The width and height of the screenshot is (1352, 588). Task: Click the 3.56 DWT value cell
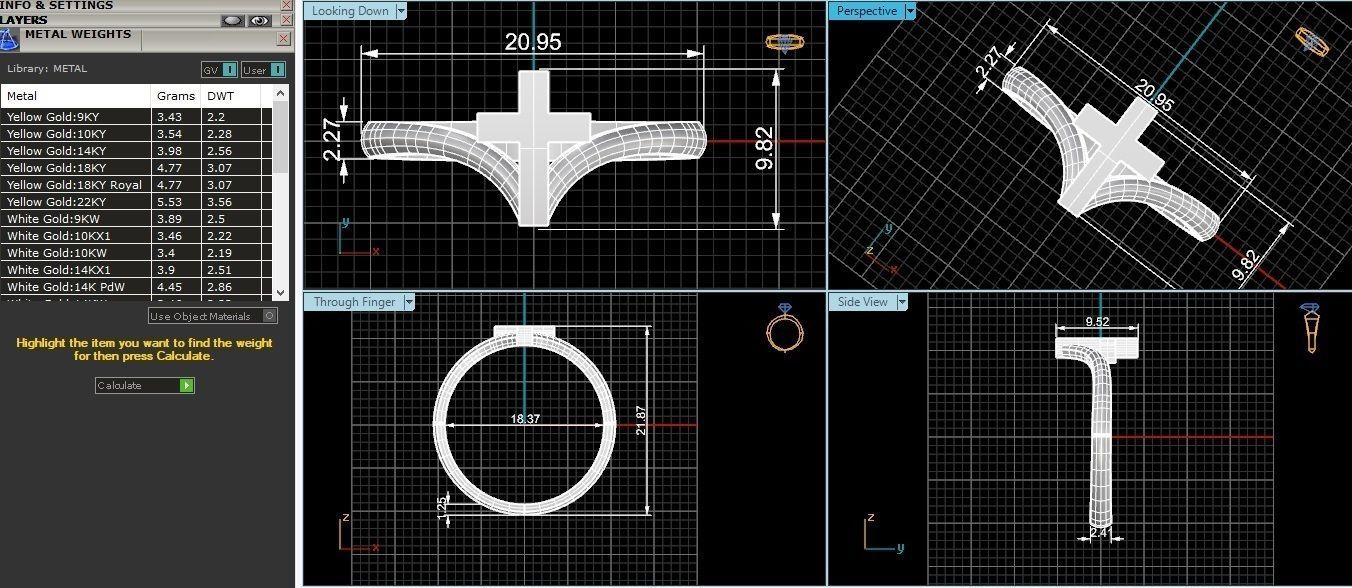[x=231, y=202]
